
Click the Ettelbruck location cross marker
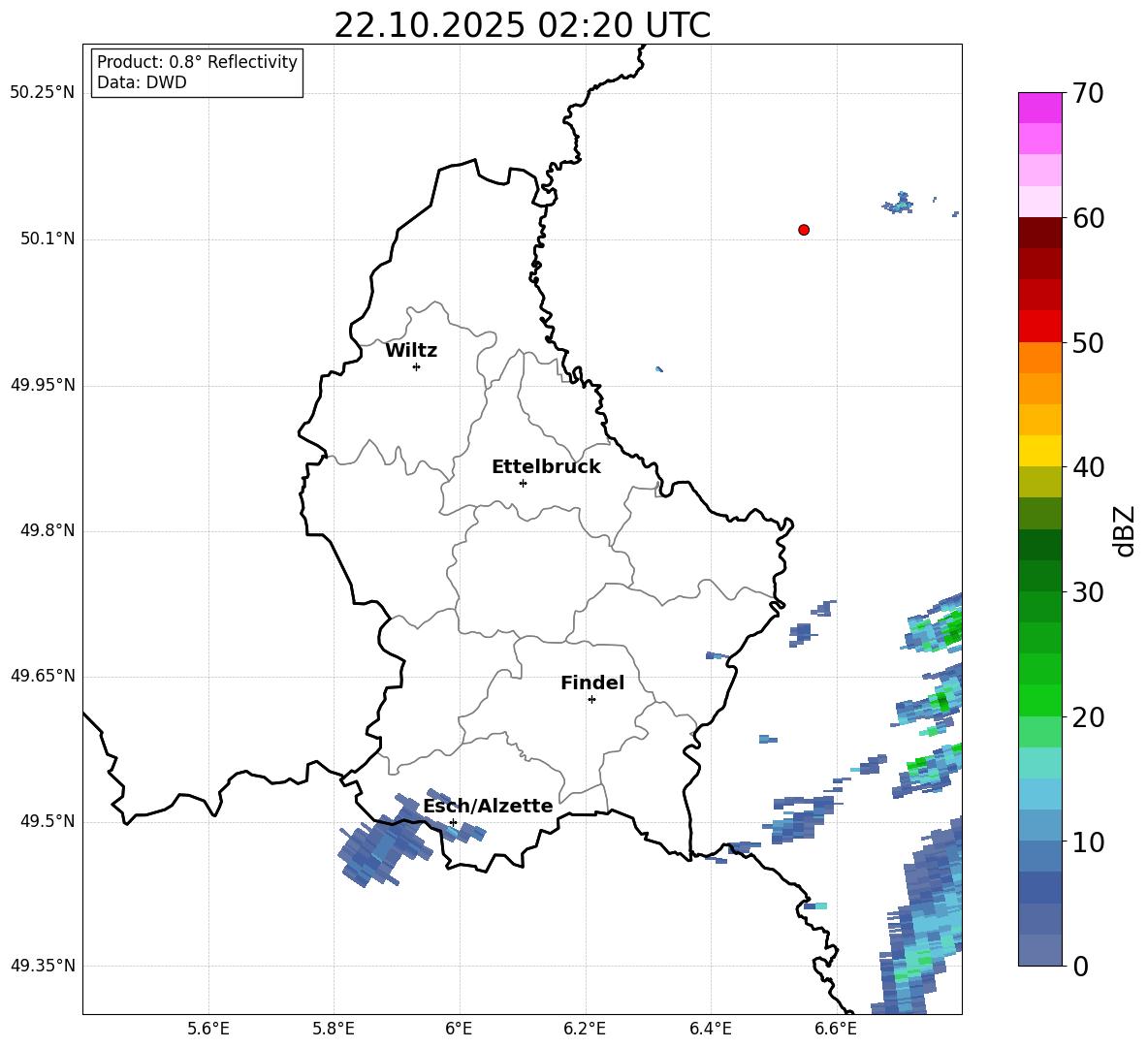[x=523, y=483]
